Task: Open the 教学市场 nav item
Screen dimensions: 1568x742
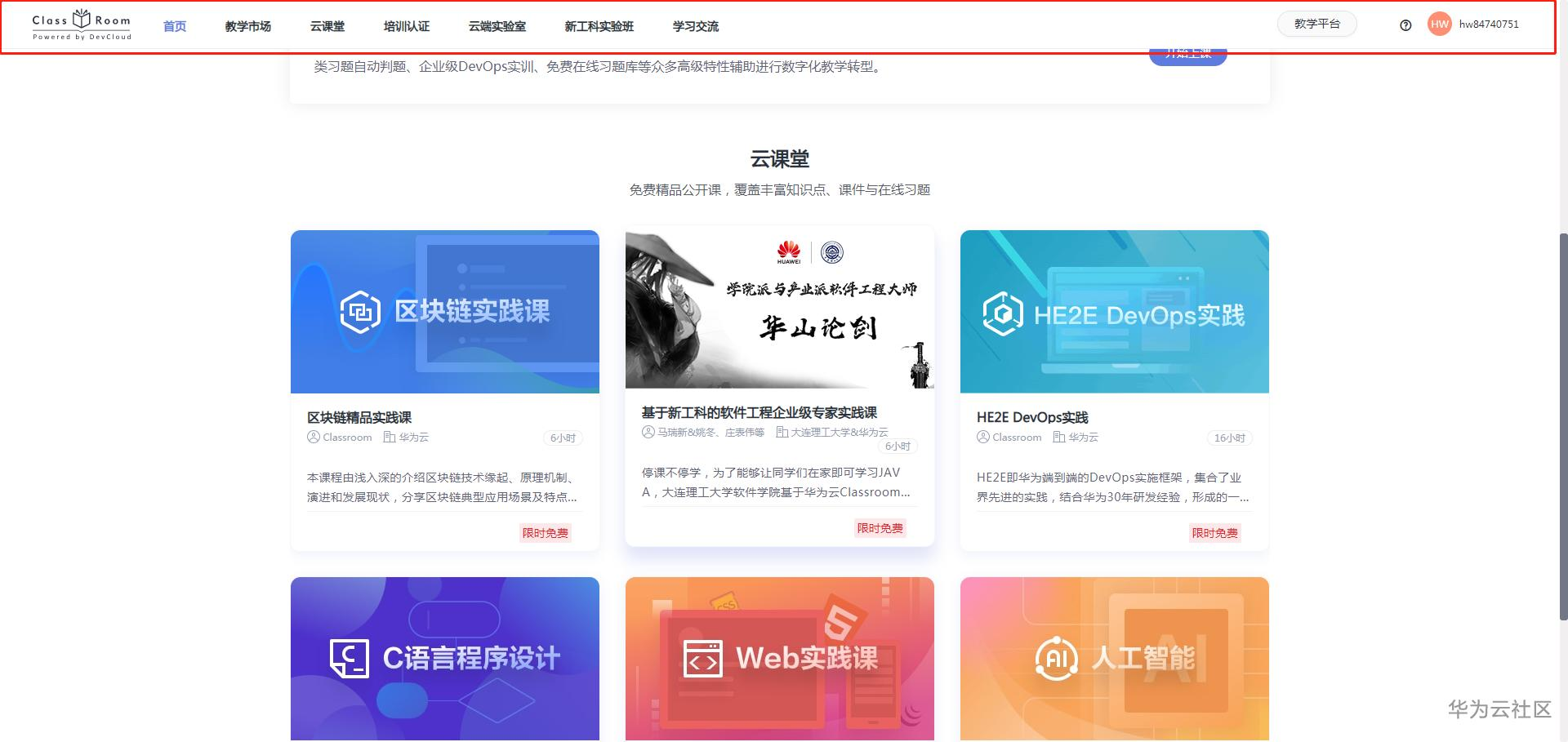Action: point(248,26)
